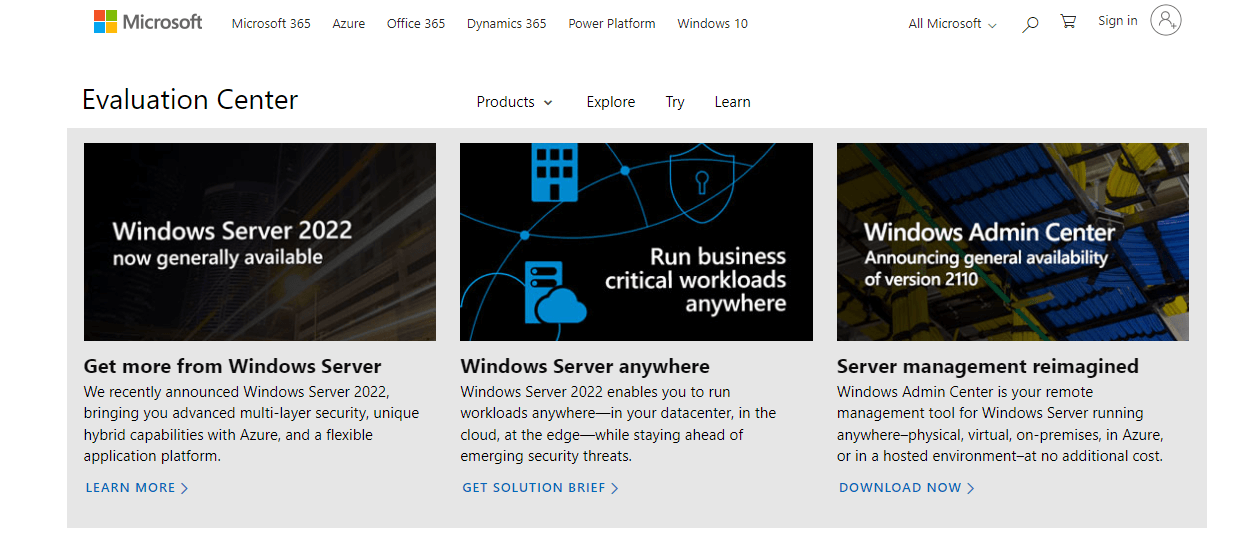The image size is (1254, 547).
Task: Open the Windows Admin Center banner image
Action: pos(1012,242)
